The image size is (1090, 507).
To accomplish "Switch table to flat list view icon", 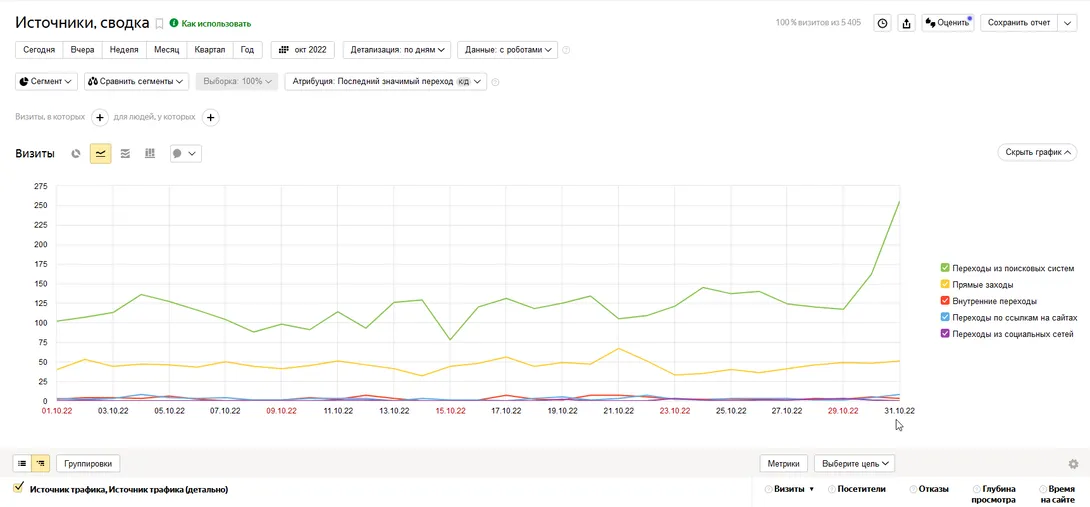I will (x=22, y=463).
